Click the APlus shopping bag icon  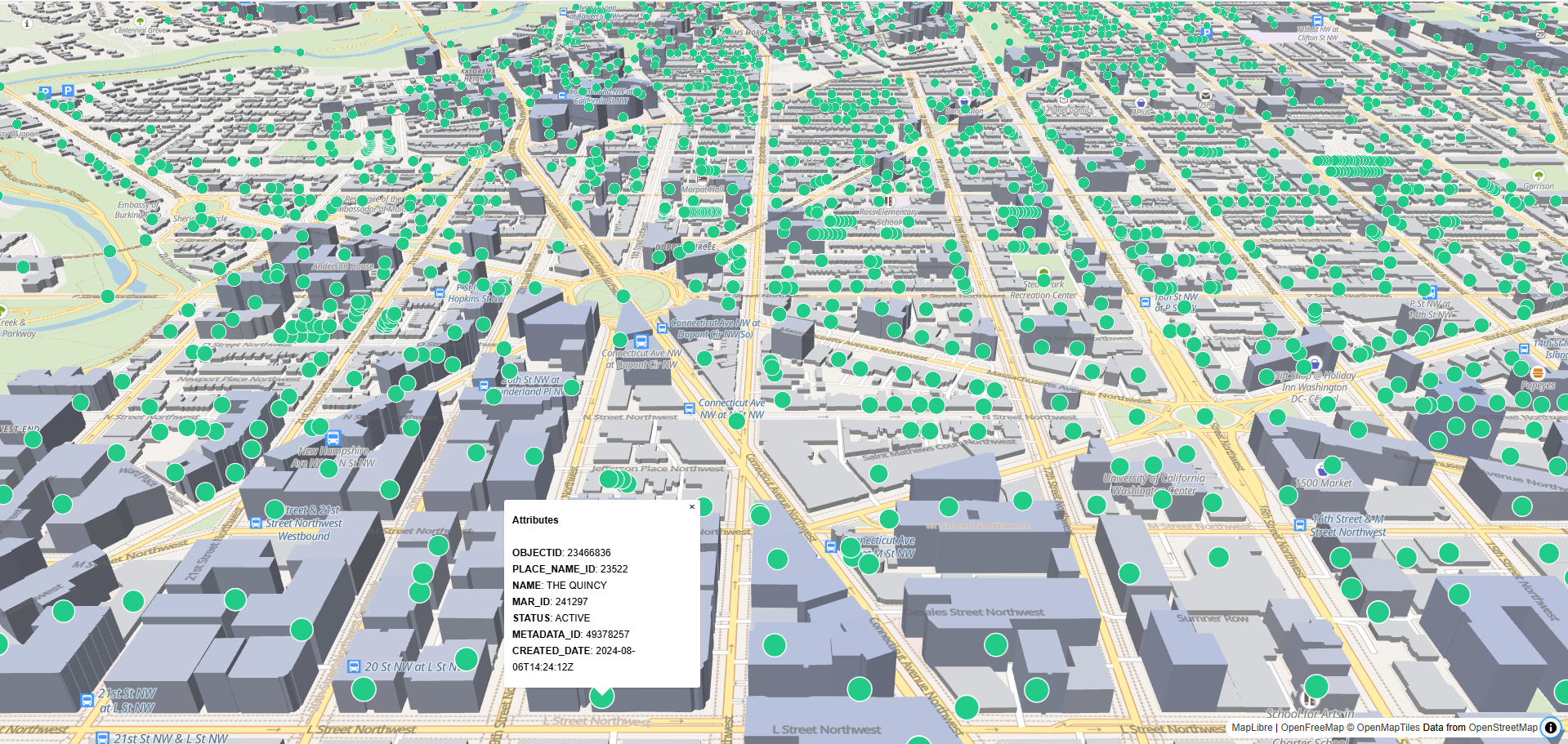click(1141, 104)
